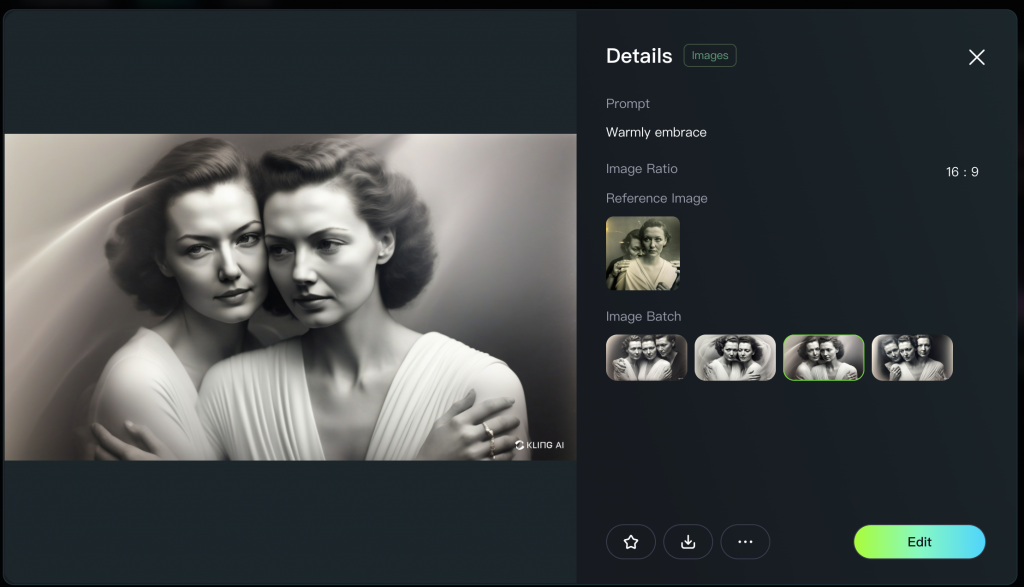Viewport: 1024px width, 587px height.
Task: Click the 'Warmly embrace' prompt text
Action: (x=656, y=133)
